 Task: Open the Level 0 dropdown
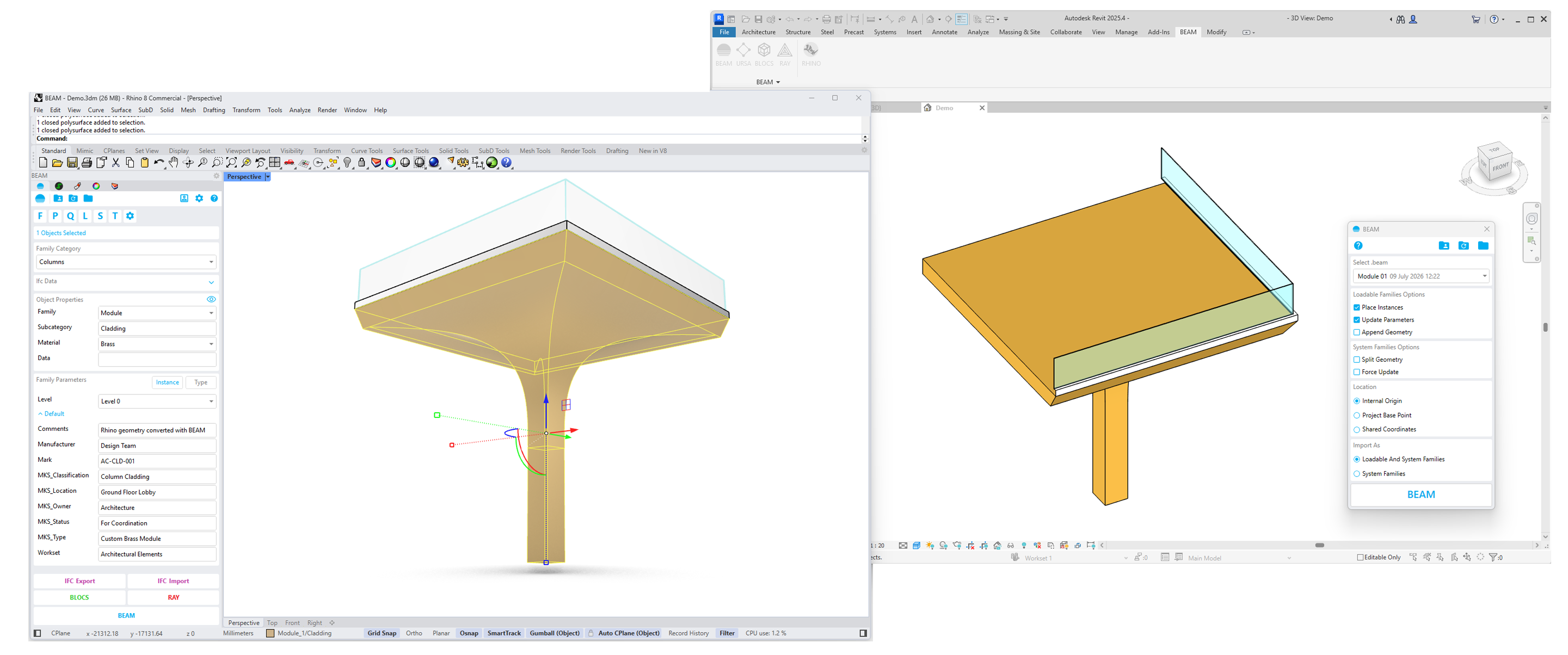(x=157, y=401)
